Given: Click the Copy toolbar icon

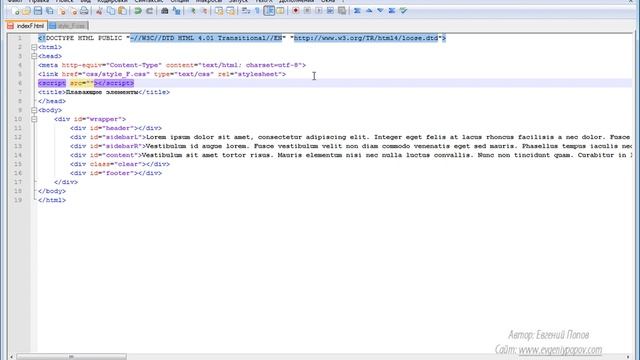Looking at the screenshot, I should [111, 11].
